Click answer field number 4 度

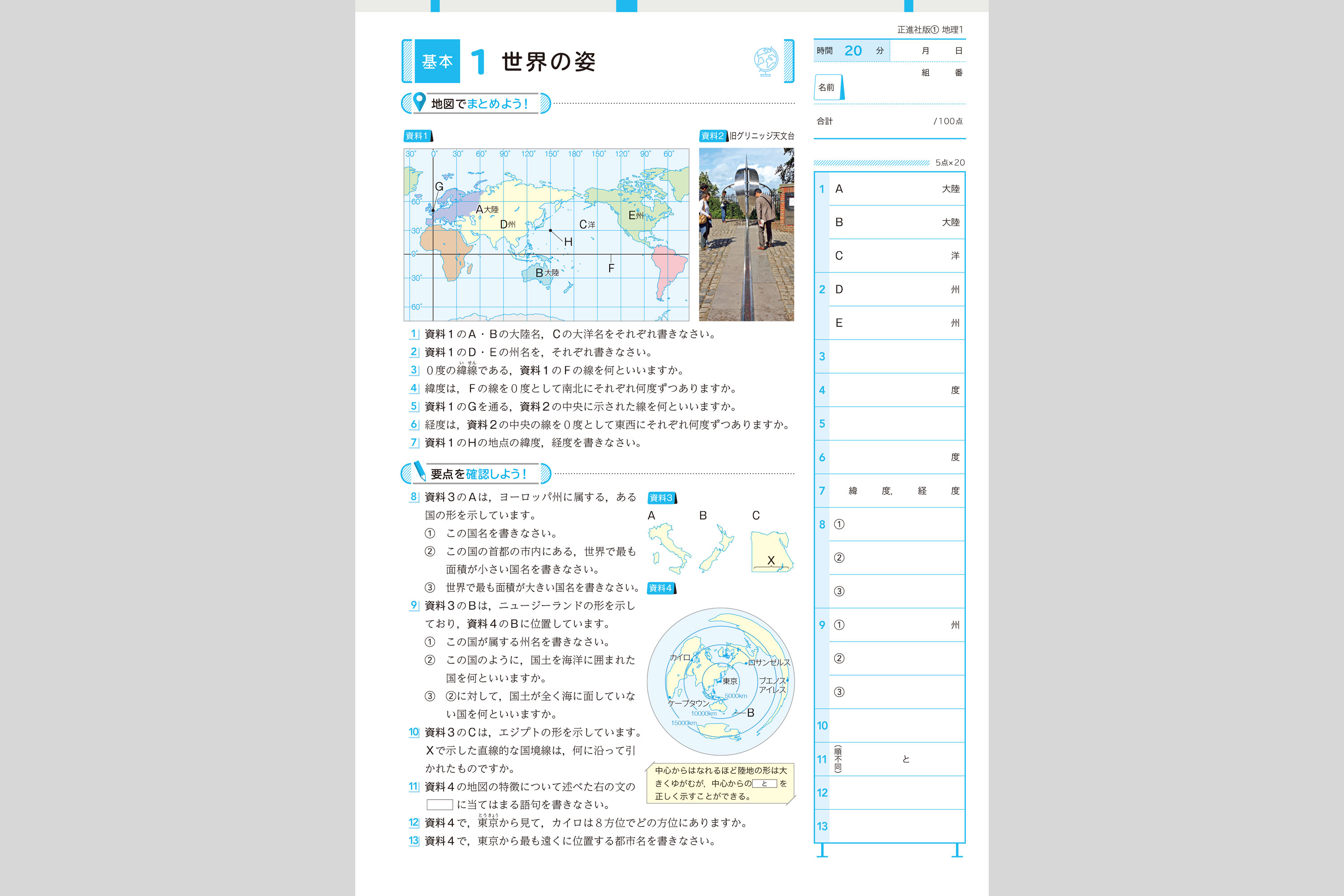click(896, 390)
